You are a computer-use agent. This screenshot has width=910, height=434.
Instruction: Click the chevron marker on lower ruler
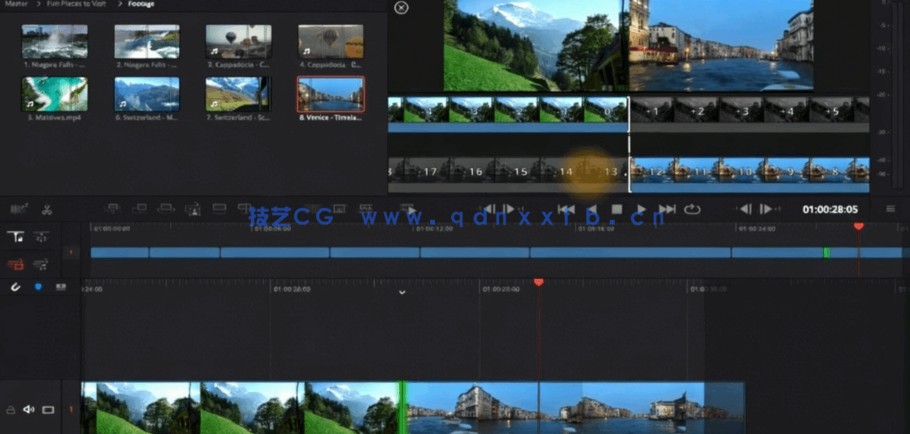click(402, 292)
